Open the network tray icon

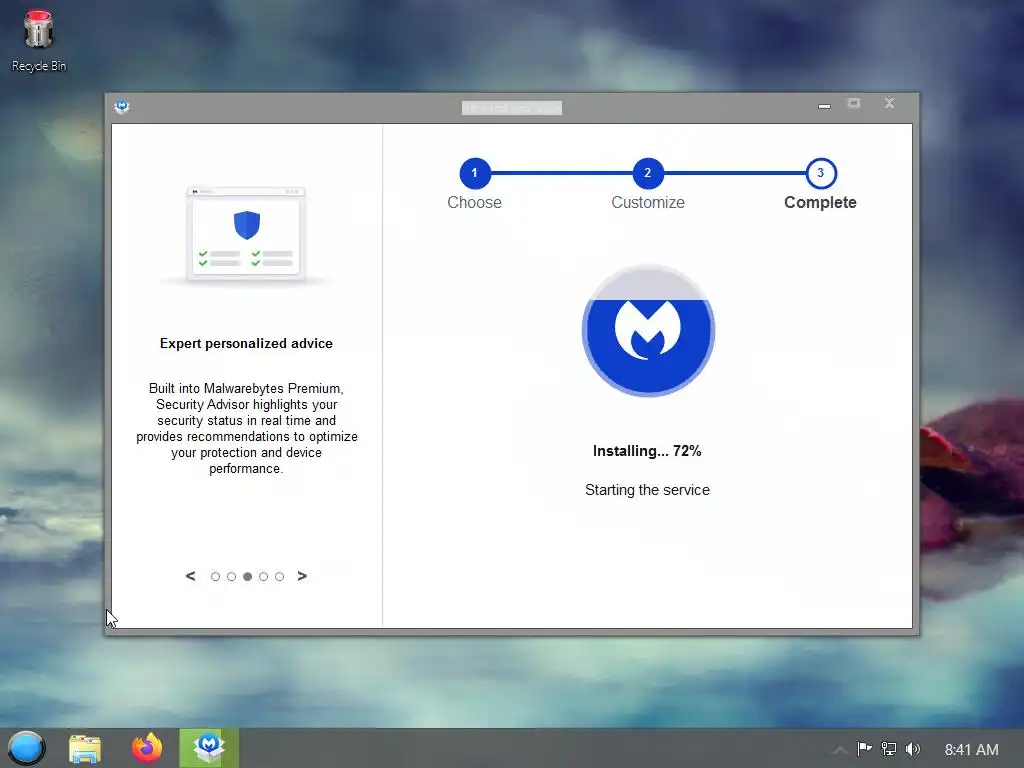[x=889, y=748]
